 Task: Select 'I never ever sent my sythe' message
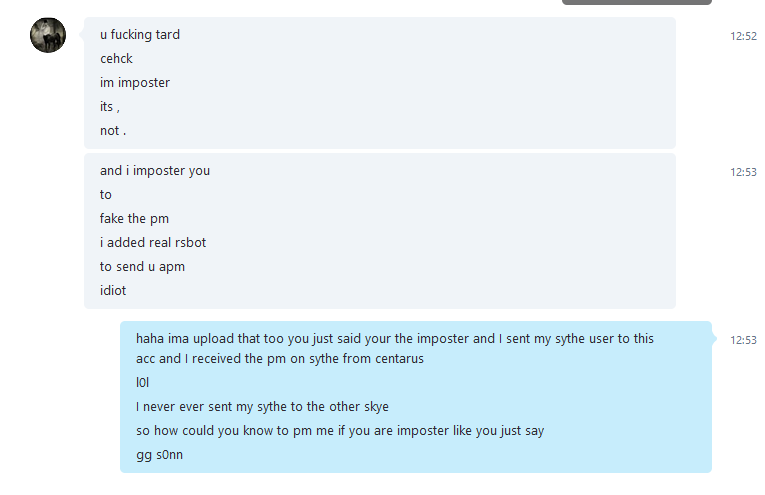pos(262,406)
